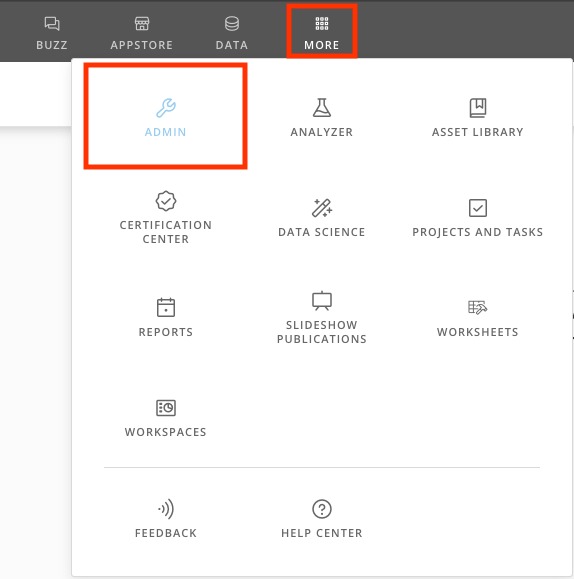Open the Projects and Tasks checkbox icon
This screenshot has width=574, height=579.
pos(478,208)
